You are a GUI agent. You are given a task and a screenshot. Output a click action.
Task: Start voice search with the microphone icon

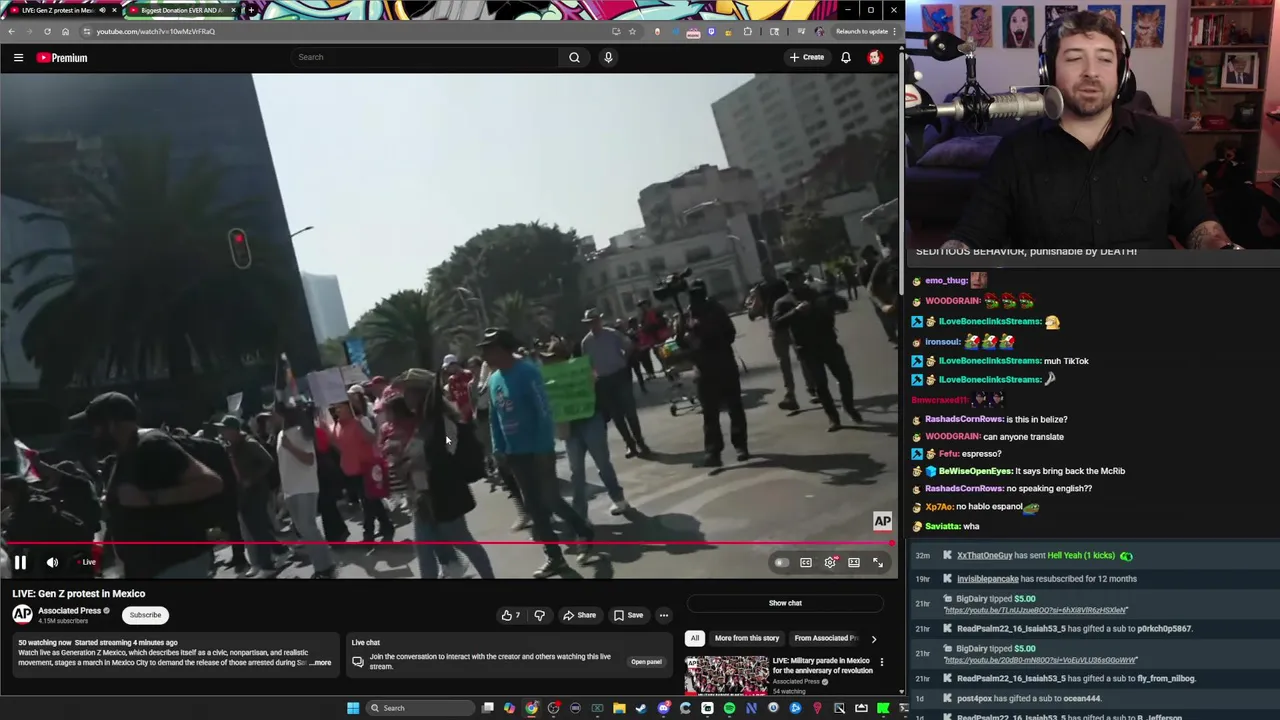608,57
